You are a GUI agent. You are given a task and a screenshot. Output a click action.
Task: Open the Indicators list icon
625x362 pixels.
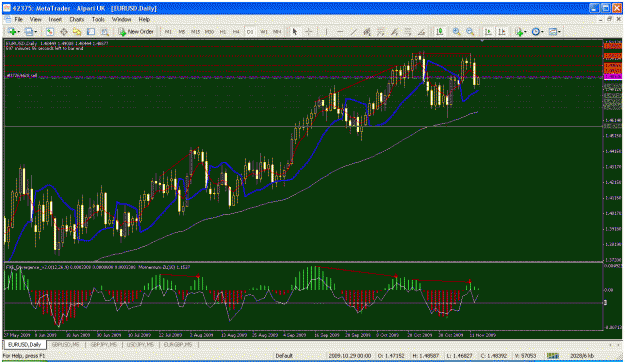pyautogui.click(x=519, y=31)
